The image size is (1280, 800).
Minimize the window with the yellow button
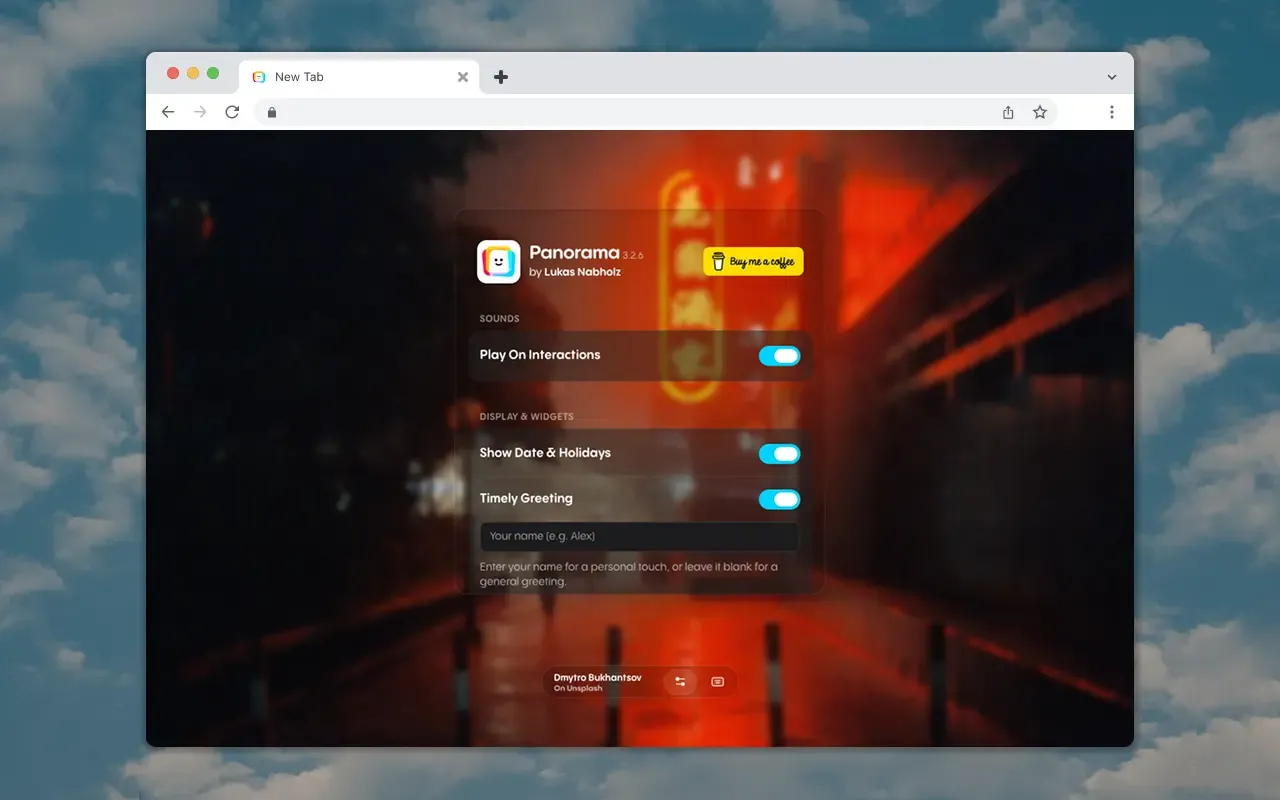(193, 73)
